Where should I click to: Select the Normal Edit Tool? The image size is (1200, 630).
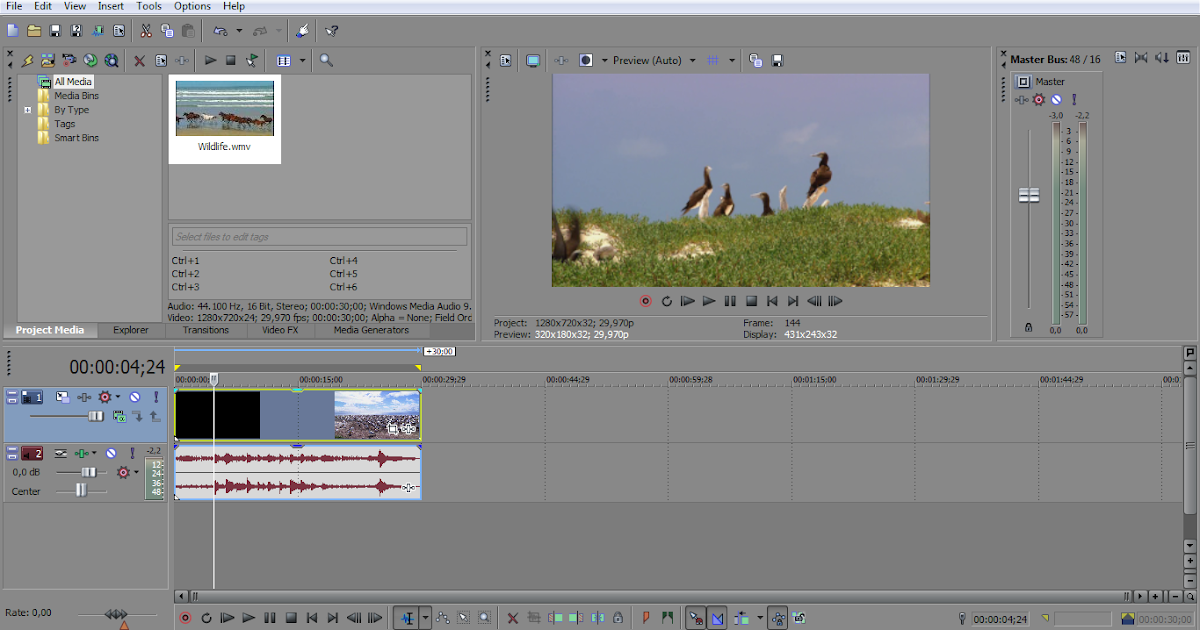tap(408, 618)
